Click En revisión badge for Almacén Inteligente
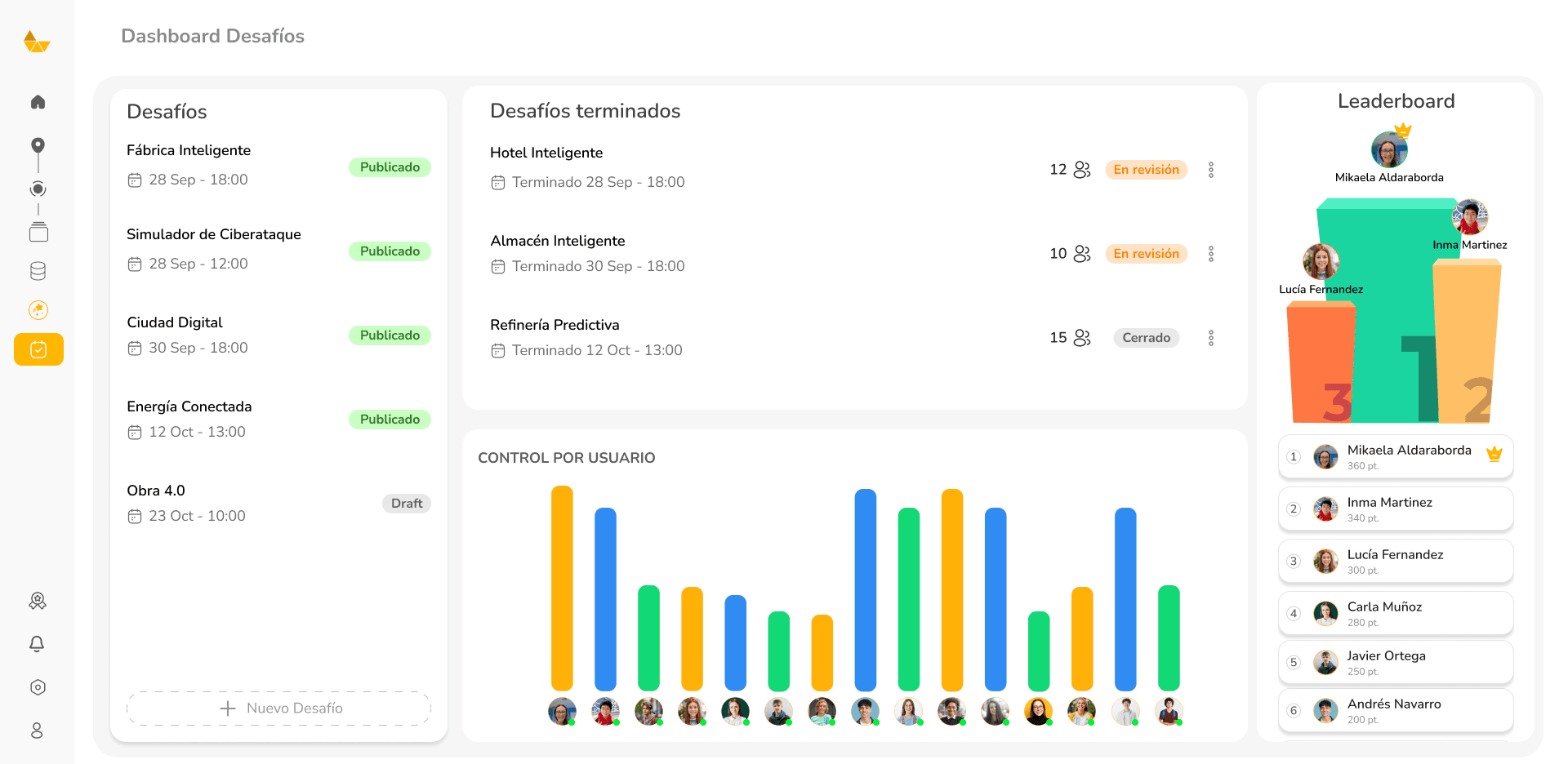 pyautogui.click(x=1147, y=254)
